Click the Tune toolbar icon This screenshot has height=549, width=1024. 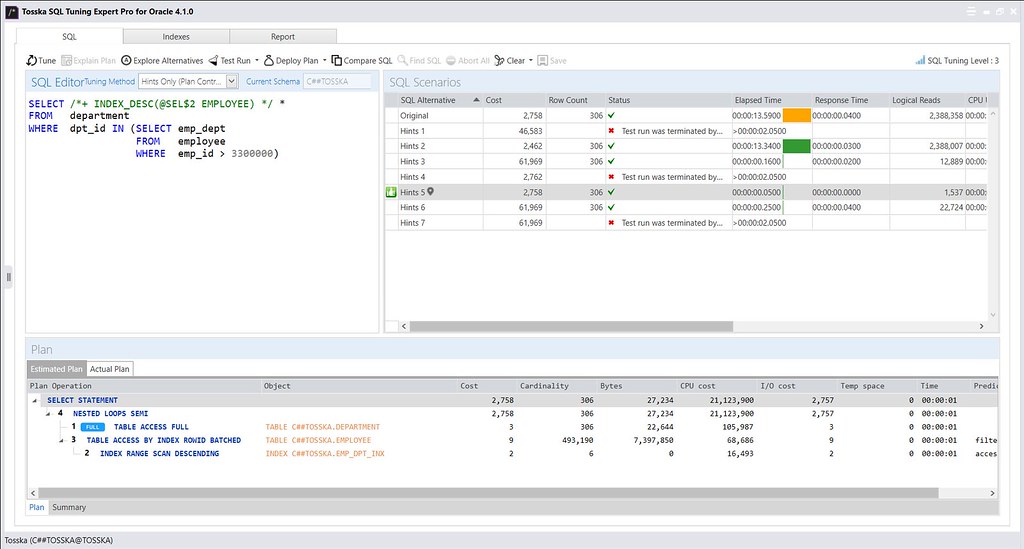coord(31,61)
